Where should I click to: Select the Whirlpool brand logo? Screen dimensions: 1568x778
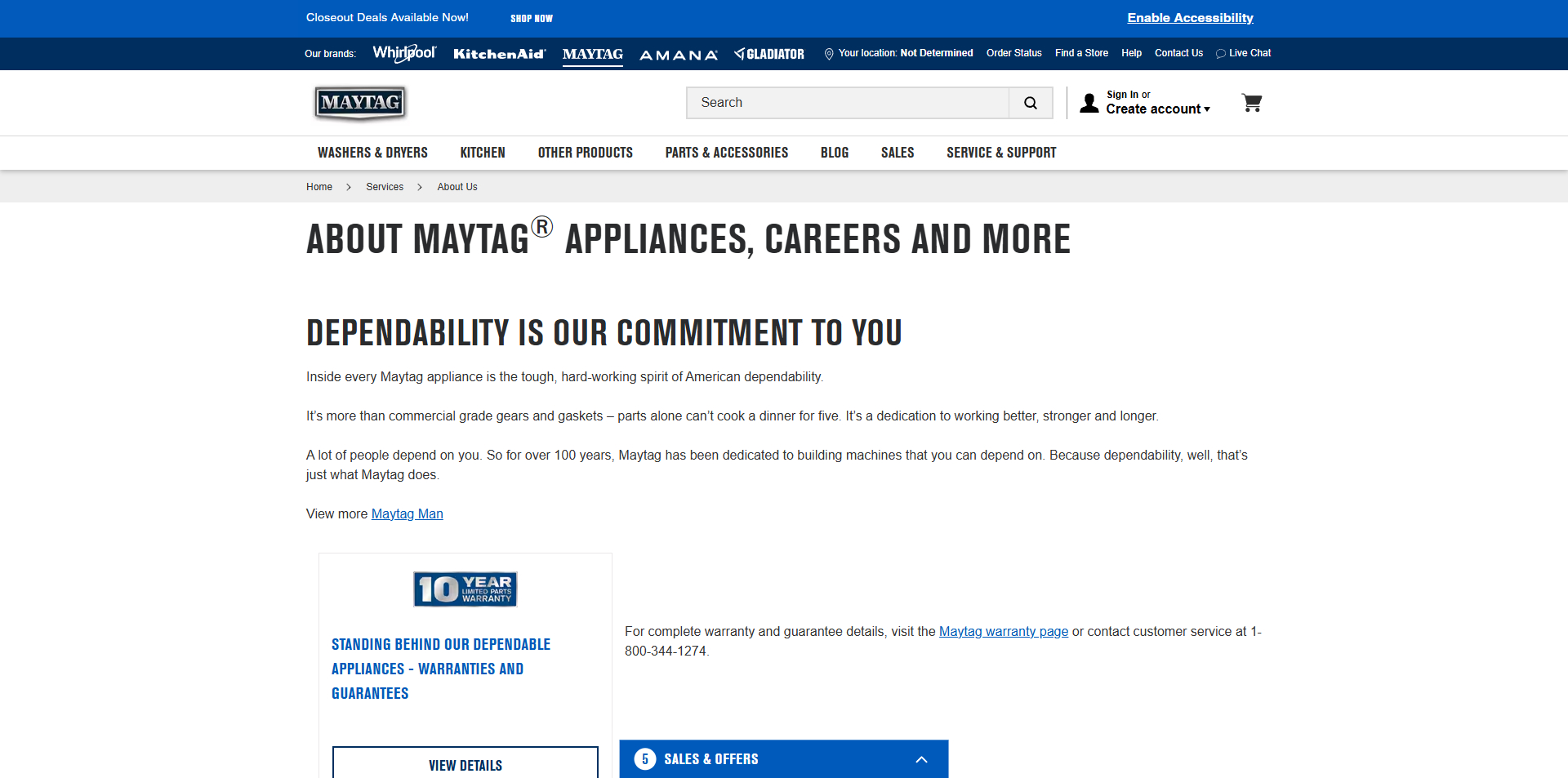(403, 52)
